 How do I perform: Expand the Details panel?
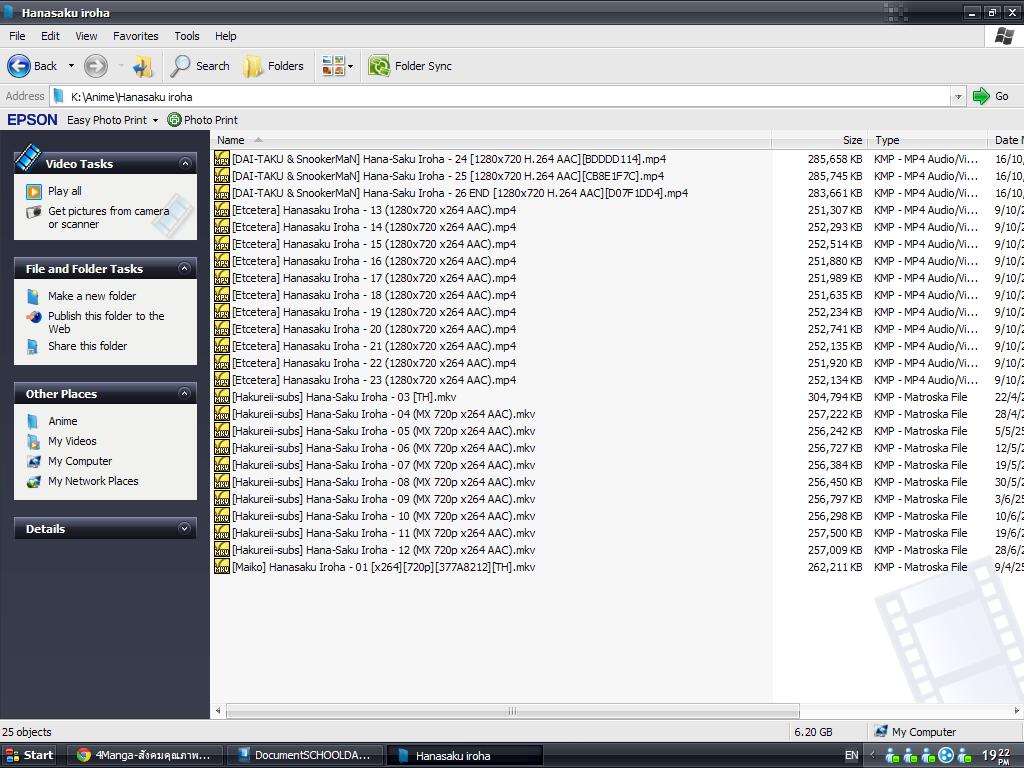click(x=185, y=529)
